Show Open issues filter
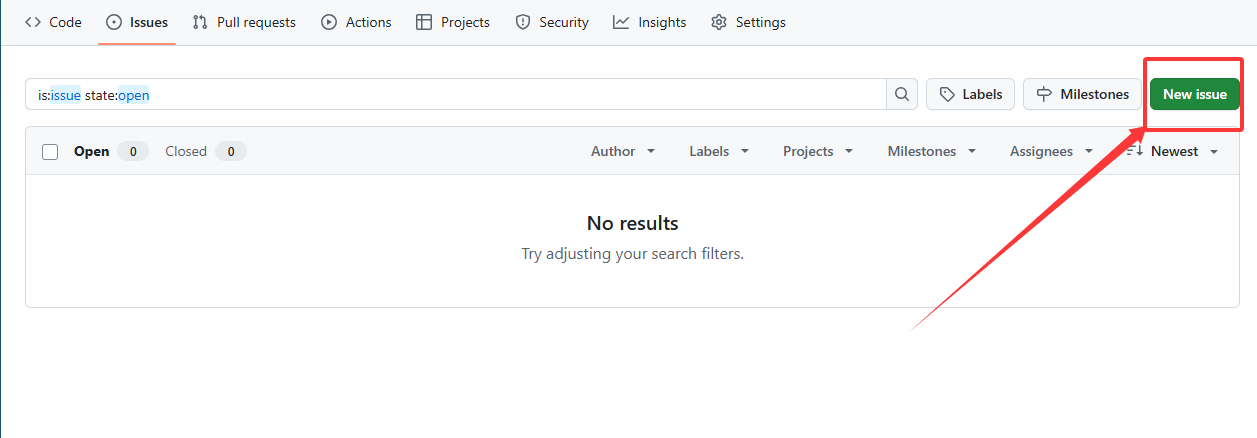The height and width of the screenshot is (438, 1257). pyautogui.click(x=91, y=152)
